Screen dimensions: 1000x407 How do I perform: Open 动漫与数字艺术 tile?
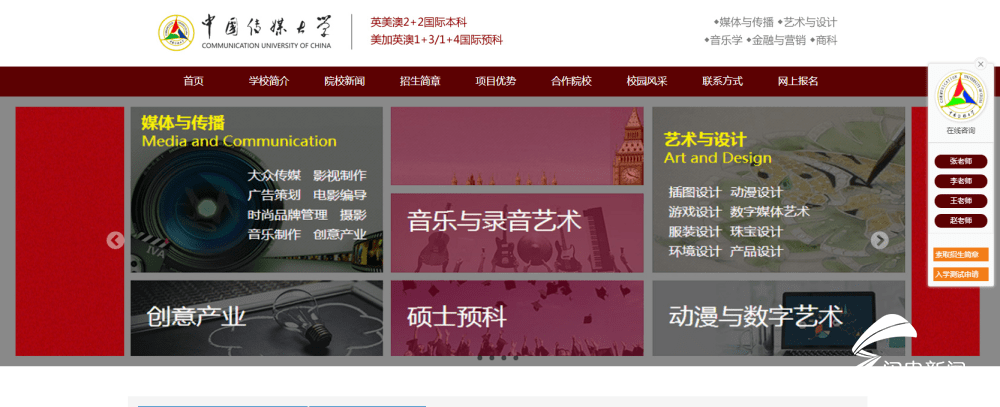[778, 318]
